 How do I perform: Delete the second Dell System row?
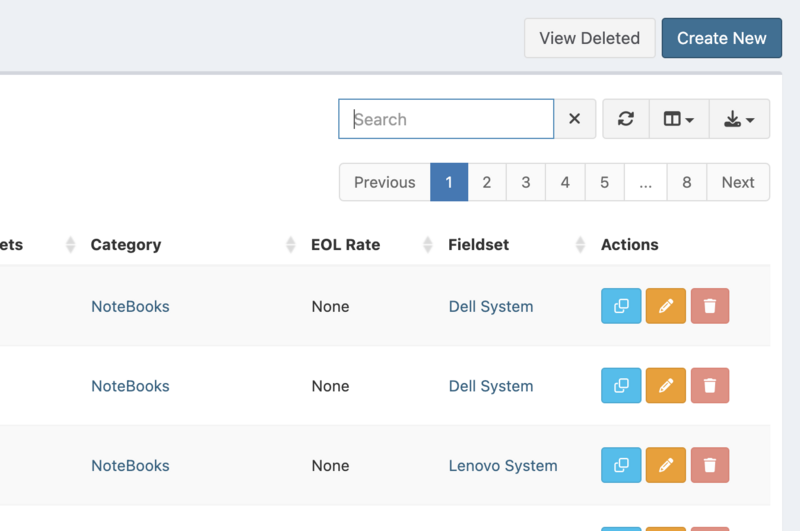pos(710,385)
